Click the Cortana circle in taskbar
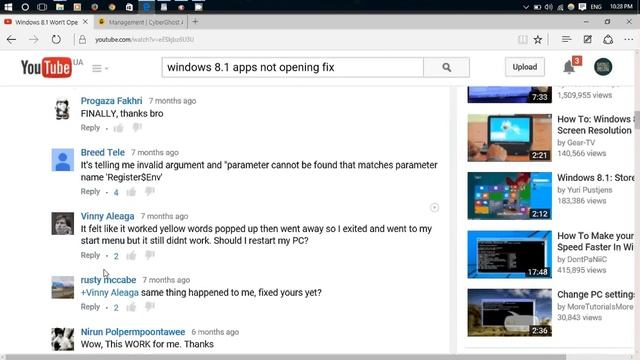Viewport: 640px width, 360px height. pyautogui.click(x=25, y=7)
